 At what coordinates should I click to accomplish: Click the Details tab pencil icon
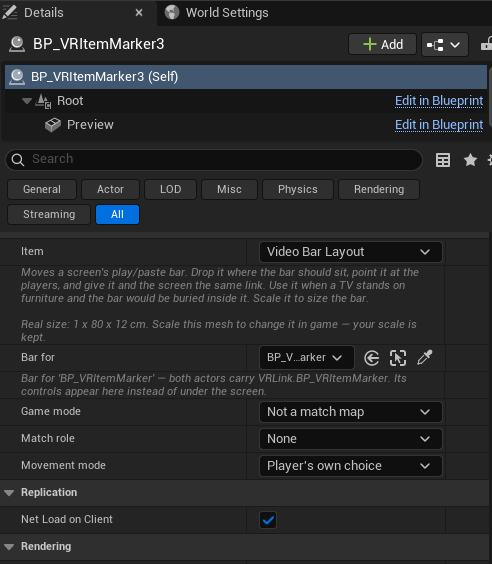[x=10, y=13]
